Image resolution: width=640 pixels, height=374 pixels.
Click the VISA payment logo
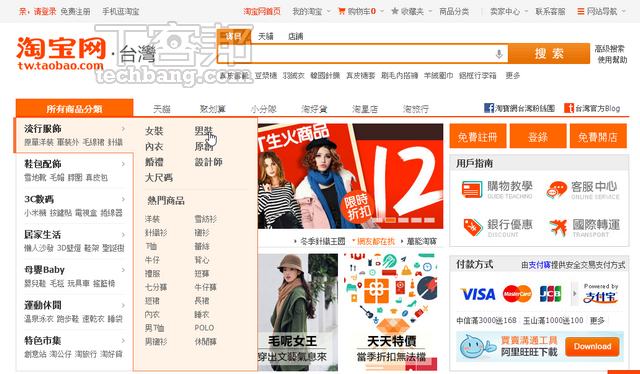click(x=478, y=294)
